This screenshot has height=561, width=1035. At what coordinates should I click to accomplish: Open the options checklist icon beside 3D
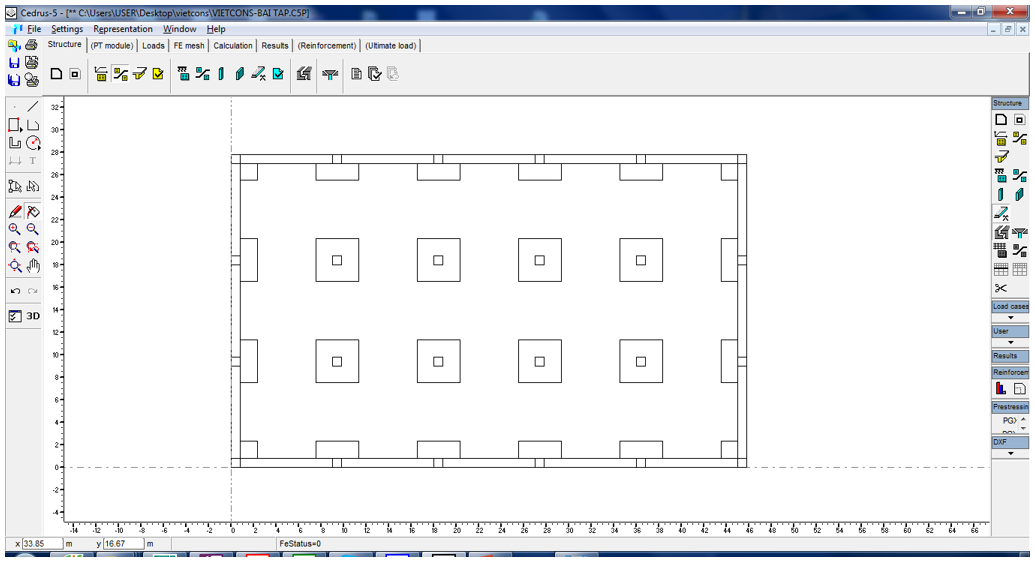(15, 316)
